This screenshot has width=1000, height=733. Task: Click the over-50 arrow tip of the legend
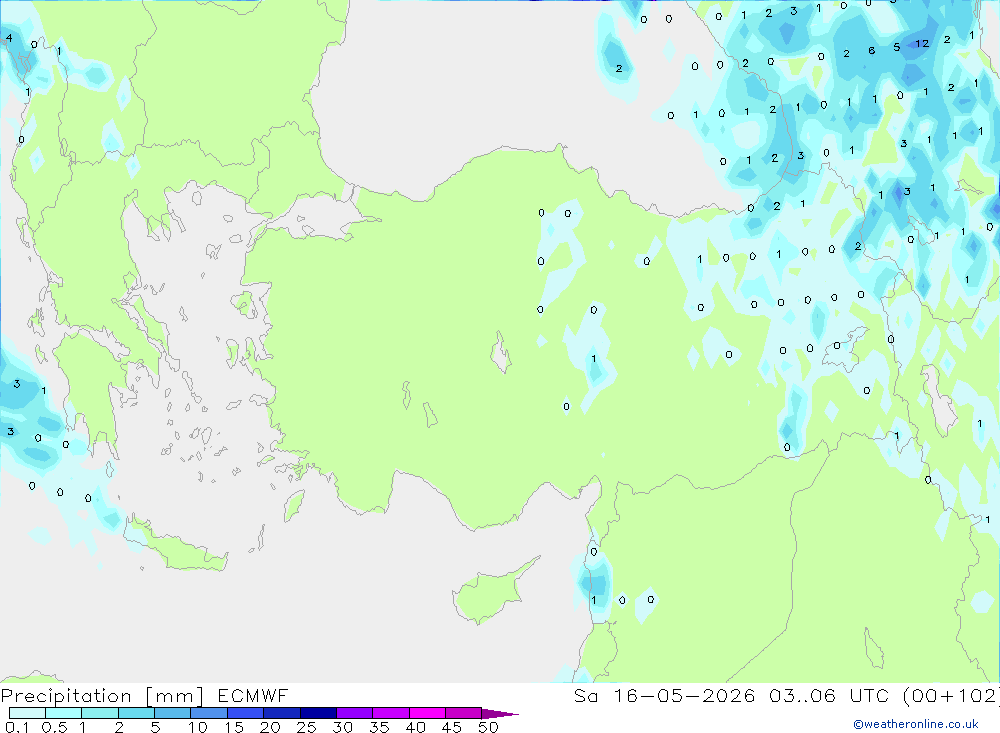pos(500,714)
